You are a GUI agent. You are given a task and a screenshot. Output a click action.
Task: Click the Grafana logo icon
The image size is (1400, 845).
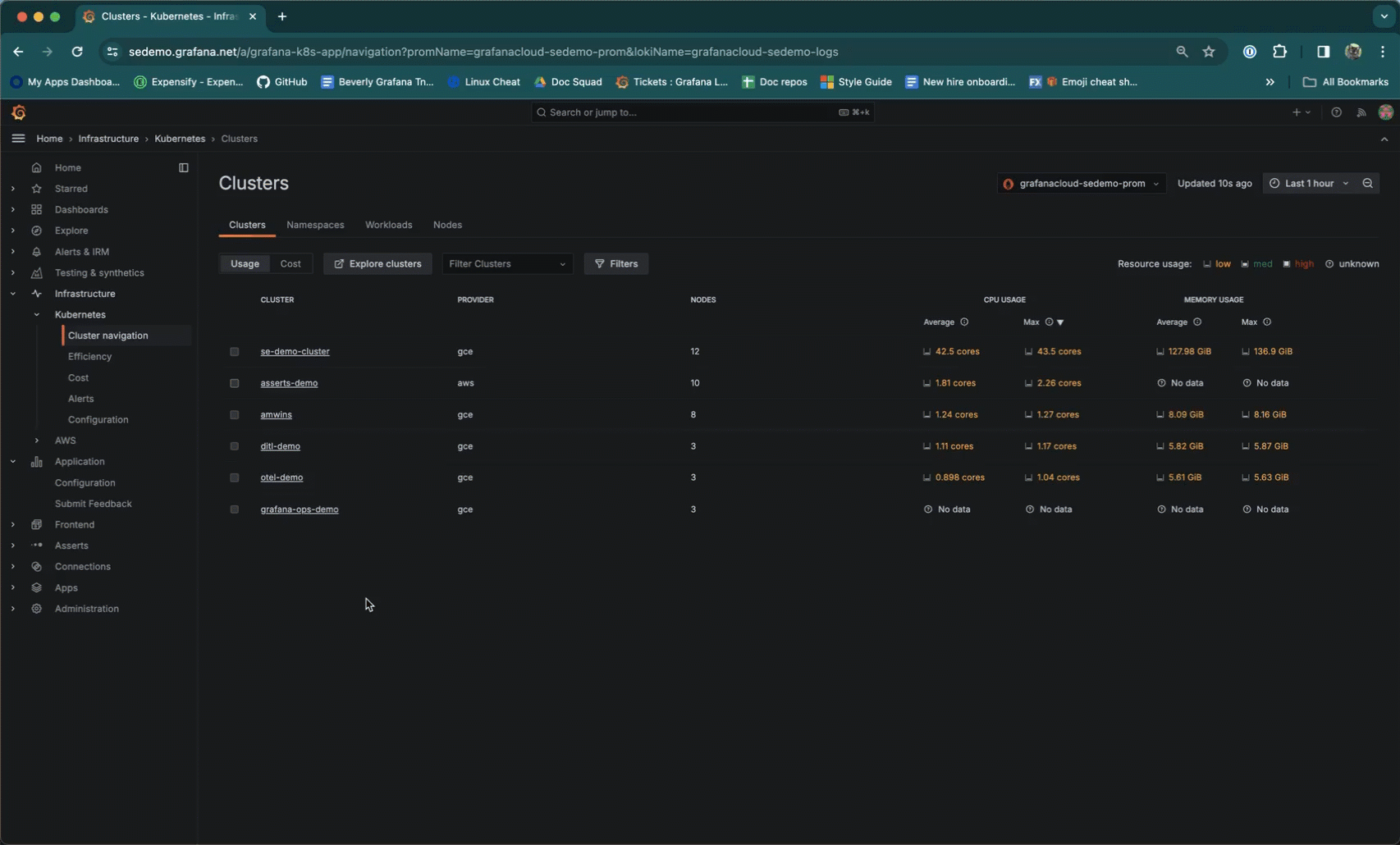point(19,112)
